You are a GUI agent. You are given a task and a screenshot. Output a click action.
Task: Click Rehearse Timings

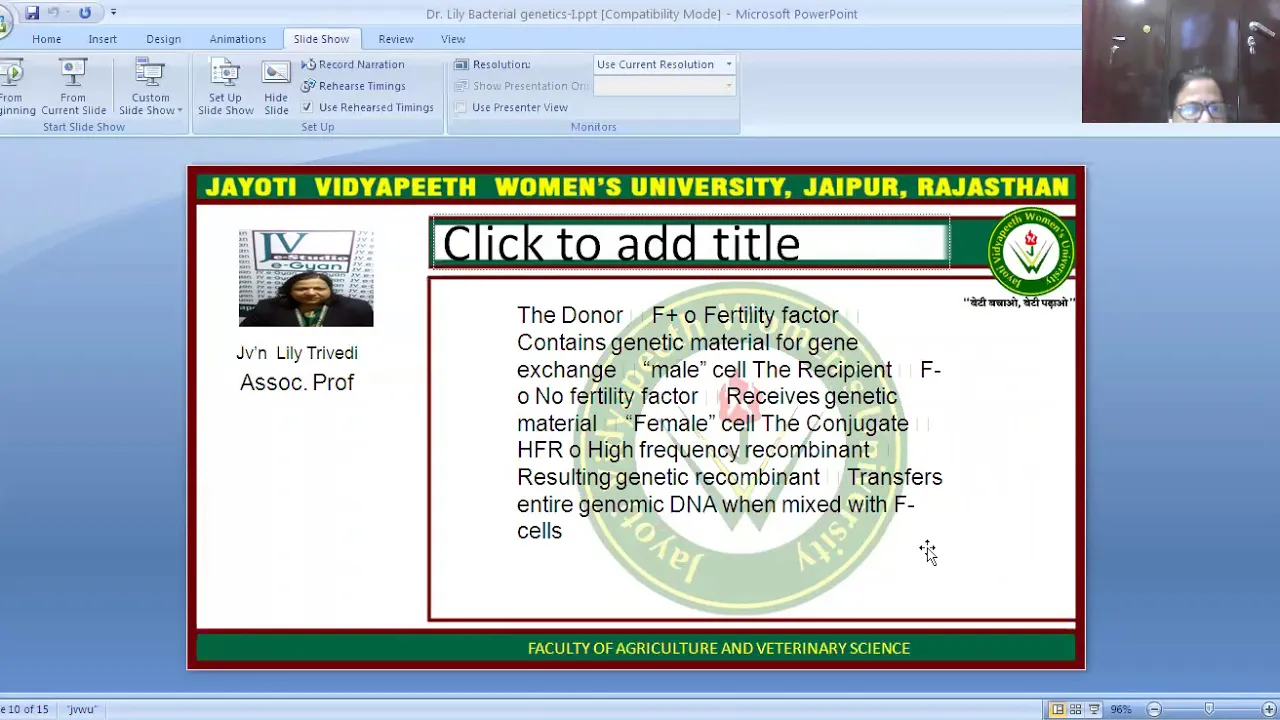click(353, 86)
